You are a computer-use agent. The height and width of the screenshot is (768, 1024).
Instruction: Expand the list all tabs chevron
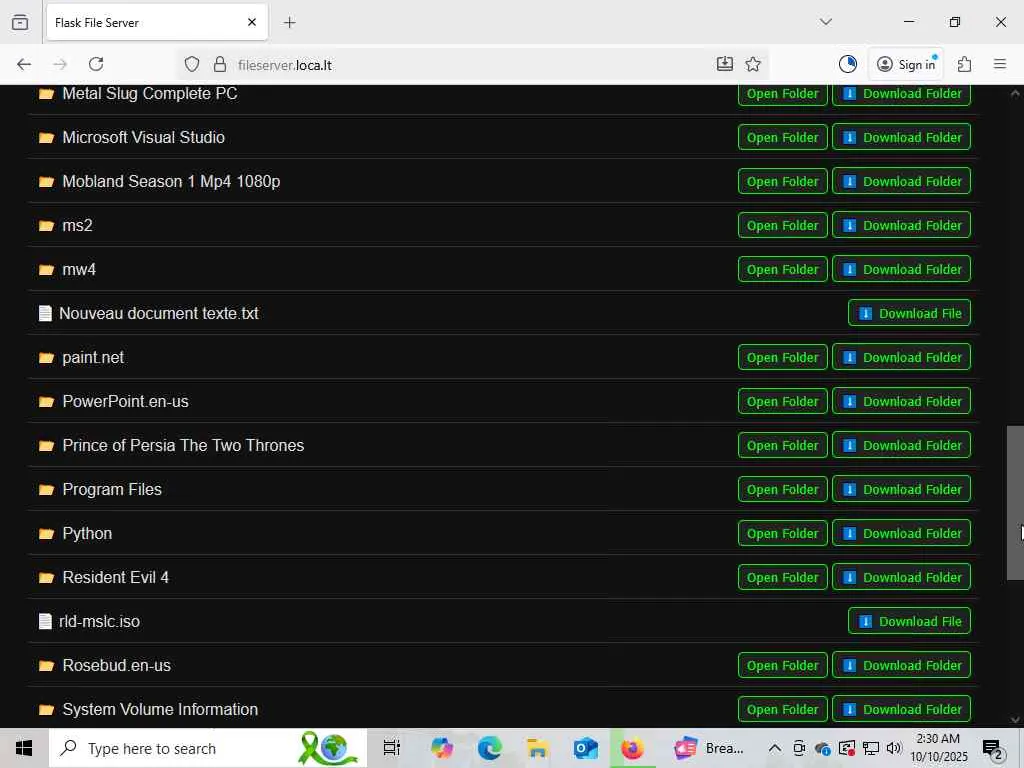(826, 22)
